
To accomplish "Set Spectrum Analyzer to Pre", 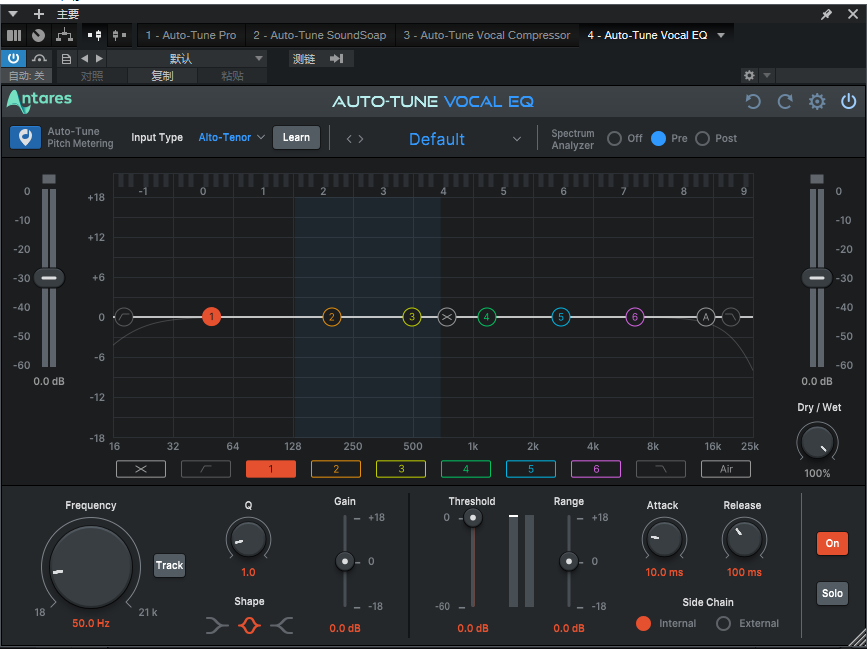I will (x=658, y=139).
